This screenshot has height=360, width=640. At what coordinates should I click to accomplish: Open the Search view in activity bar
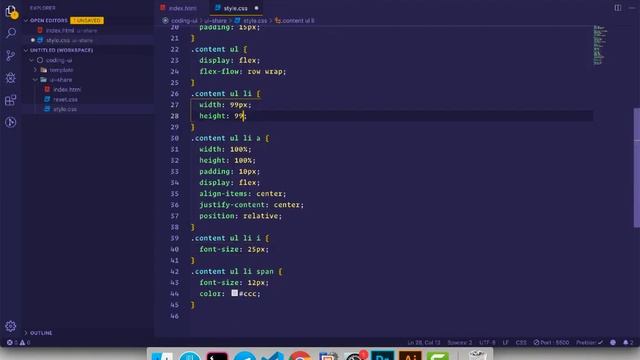(11, 33)
